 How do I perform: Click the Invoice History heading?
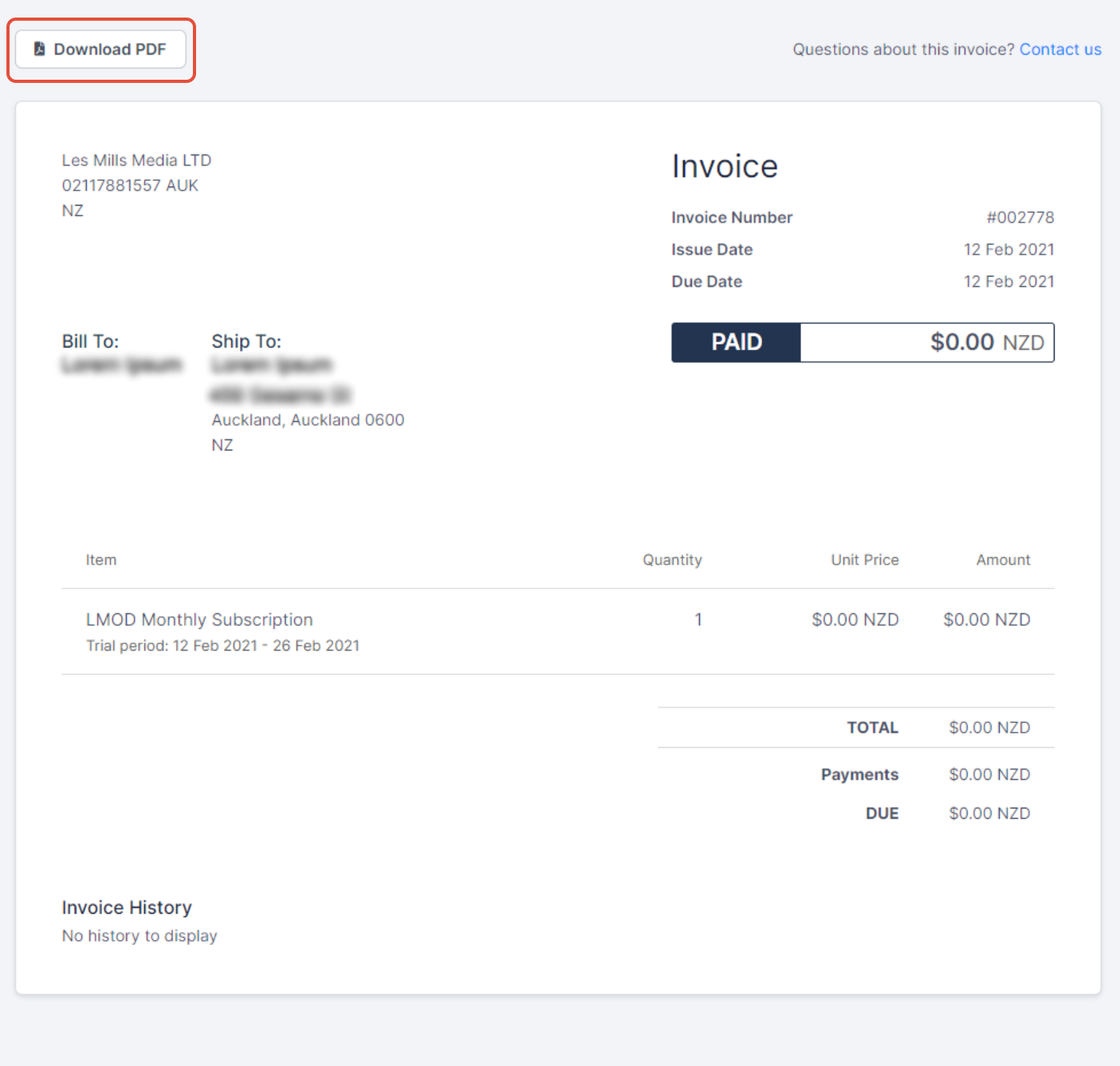click(126, 907)
